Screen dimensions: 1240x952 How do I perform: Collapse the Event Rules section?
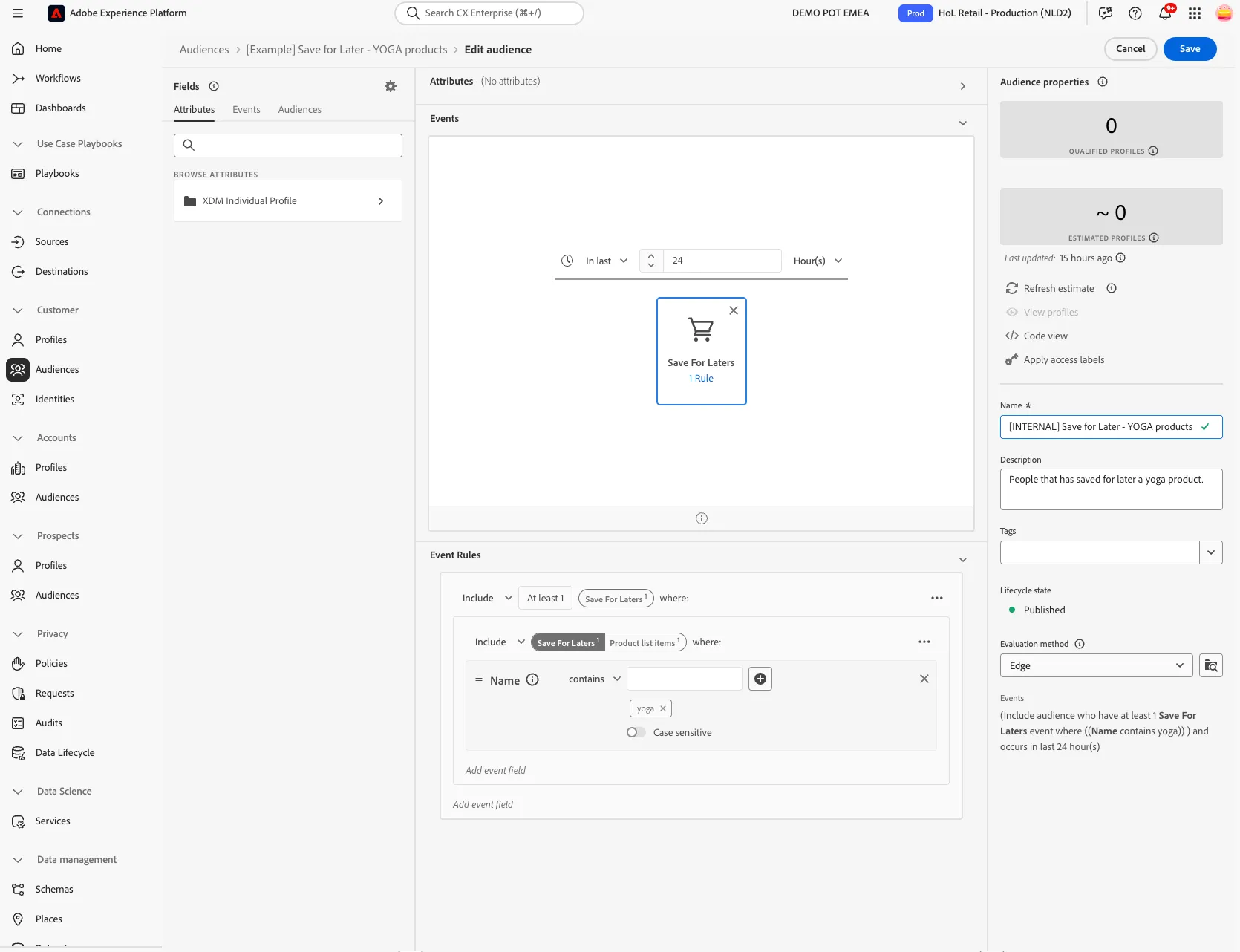click(963, 560)
